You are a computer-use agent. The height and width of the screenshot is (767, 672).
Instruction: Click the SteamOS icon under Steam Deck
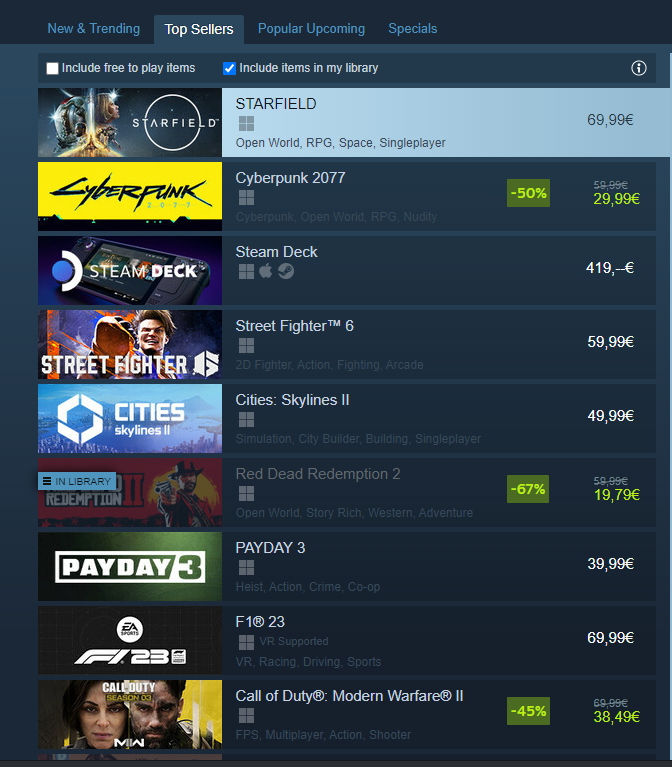[x=286, y=271]
